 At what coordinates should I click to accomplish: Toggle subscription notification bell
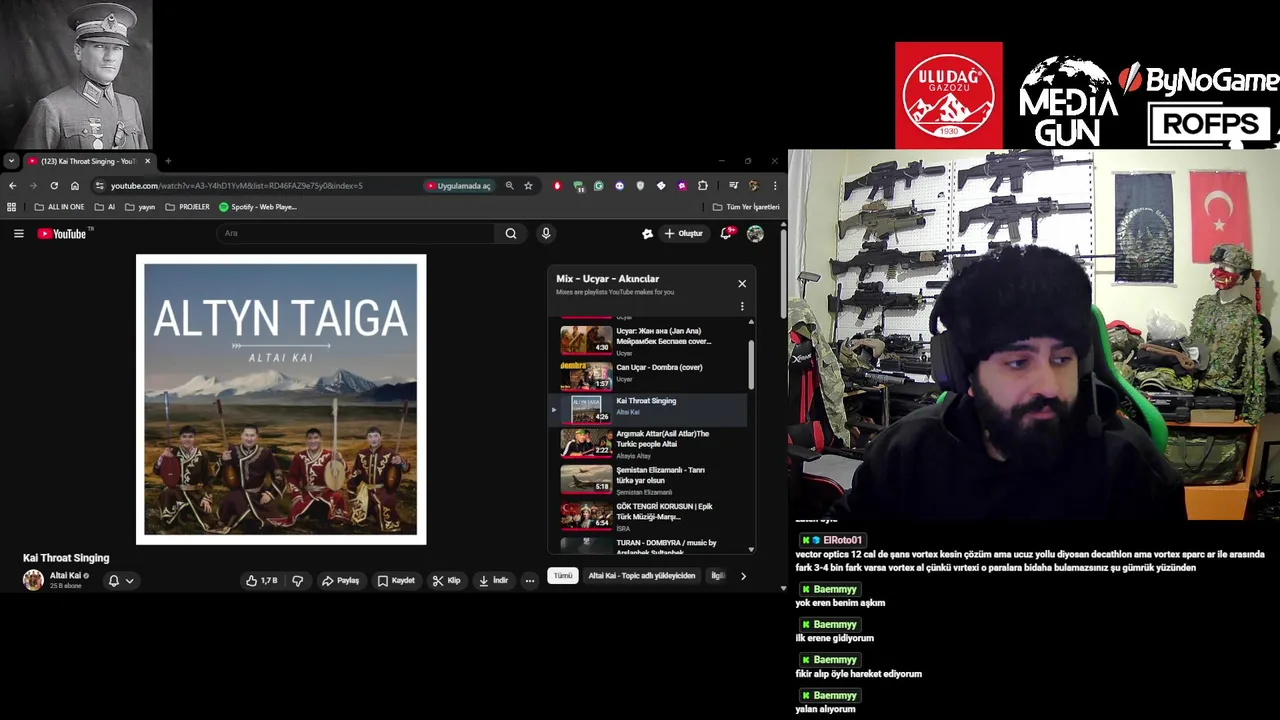pyautogui.click(x=113, y=580)
